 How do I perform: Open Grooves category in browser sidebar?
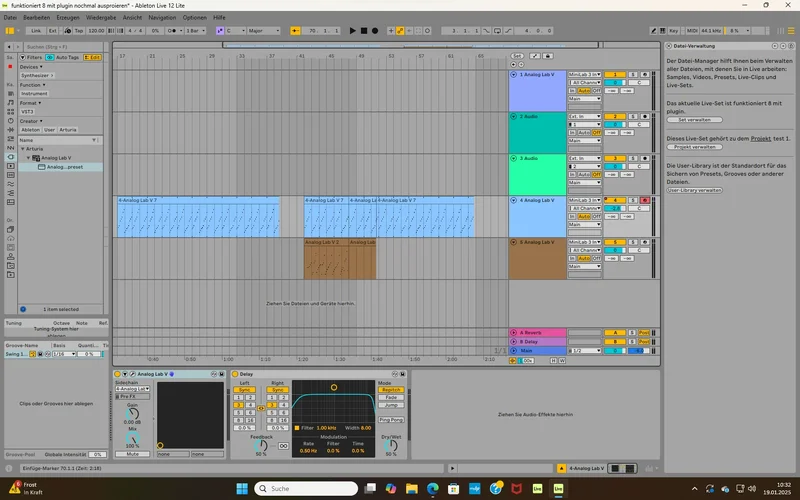point(11,184)
